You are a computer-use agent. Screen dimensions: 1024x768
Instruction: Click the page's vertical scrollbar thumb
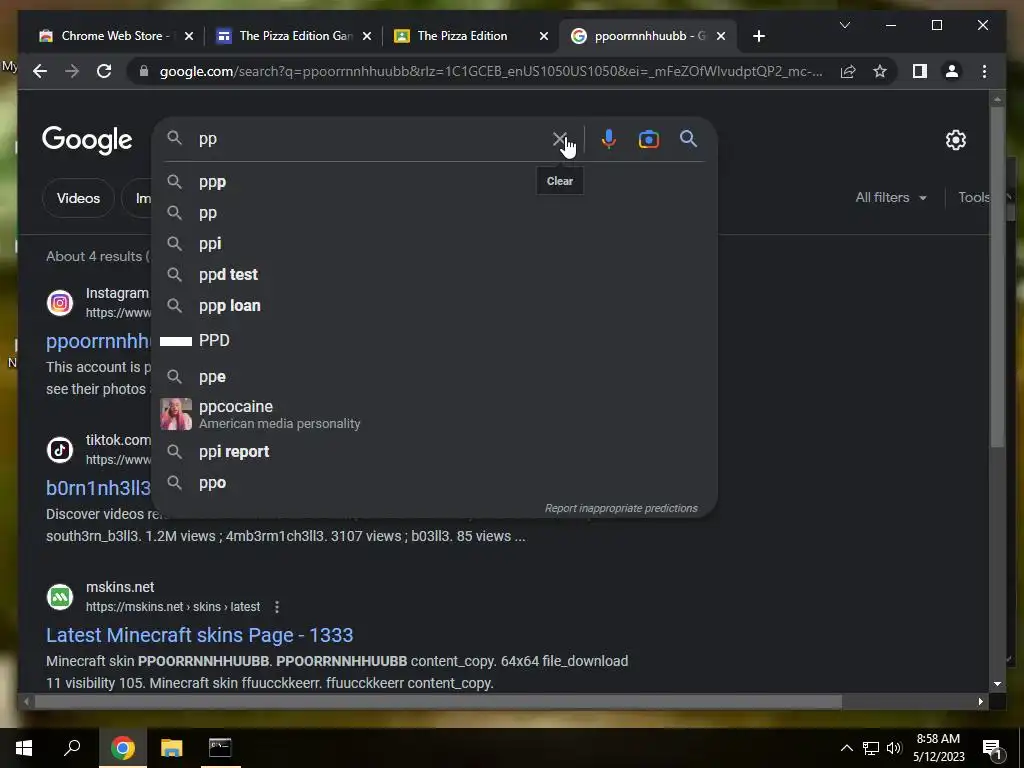click(997, 278)
